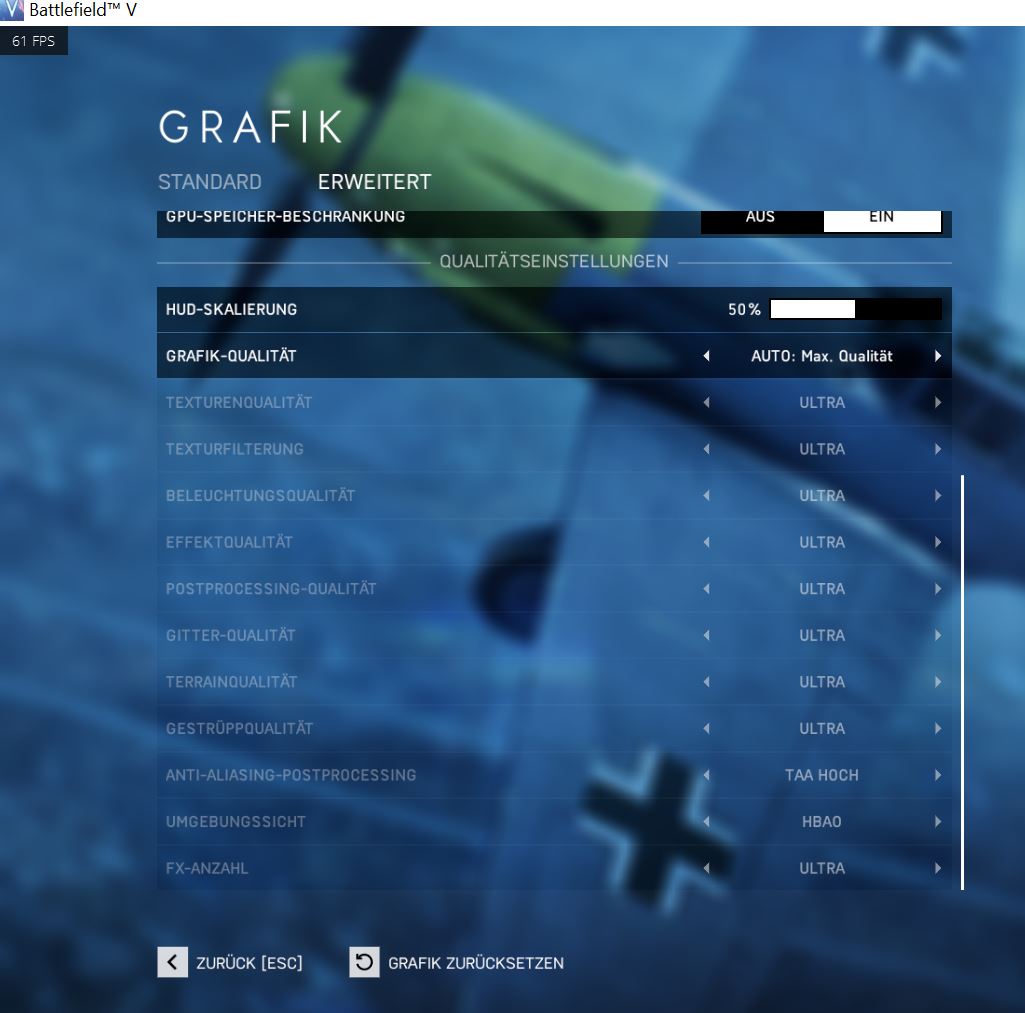The height and width of the screenshot is (1013, 1025).
Task: Click left arrow for Gestrüppqualität
Action: (x=706, y=729)
